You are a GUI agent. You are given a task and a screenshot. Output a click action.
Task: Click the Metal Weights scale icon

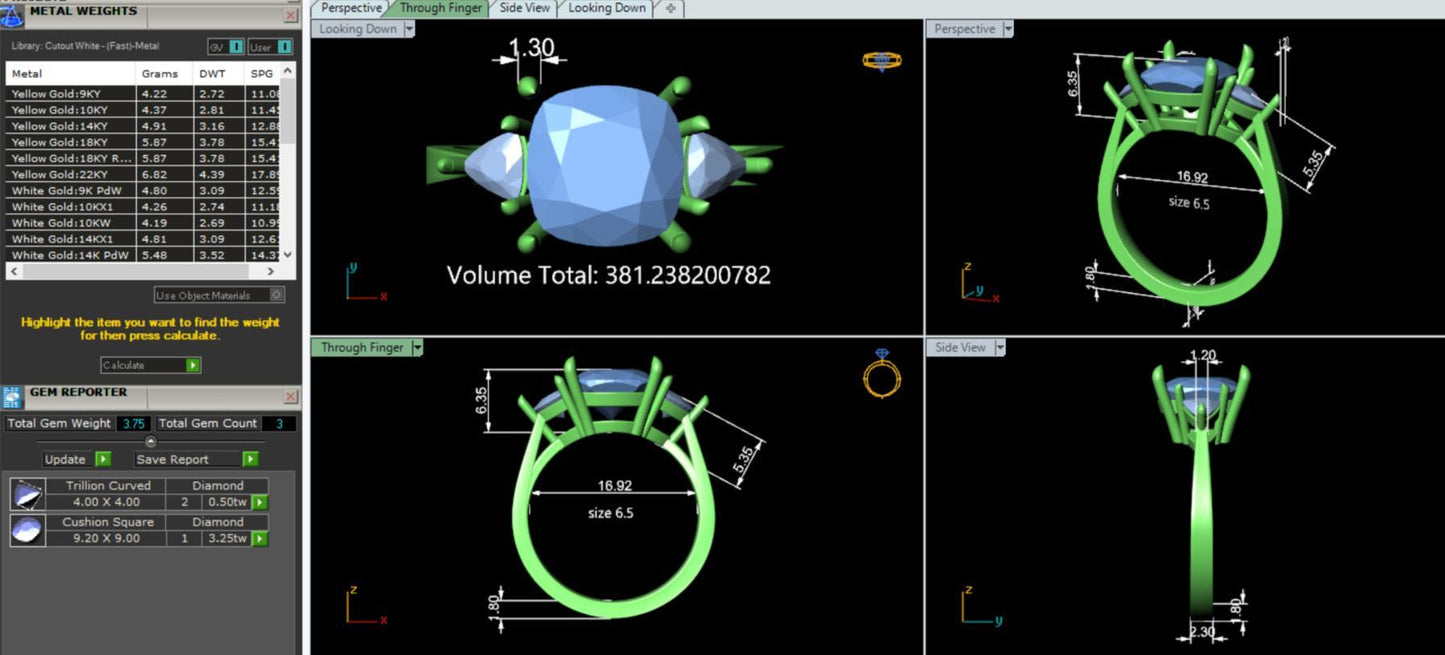[12, 11]
